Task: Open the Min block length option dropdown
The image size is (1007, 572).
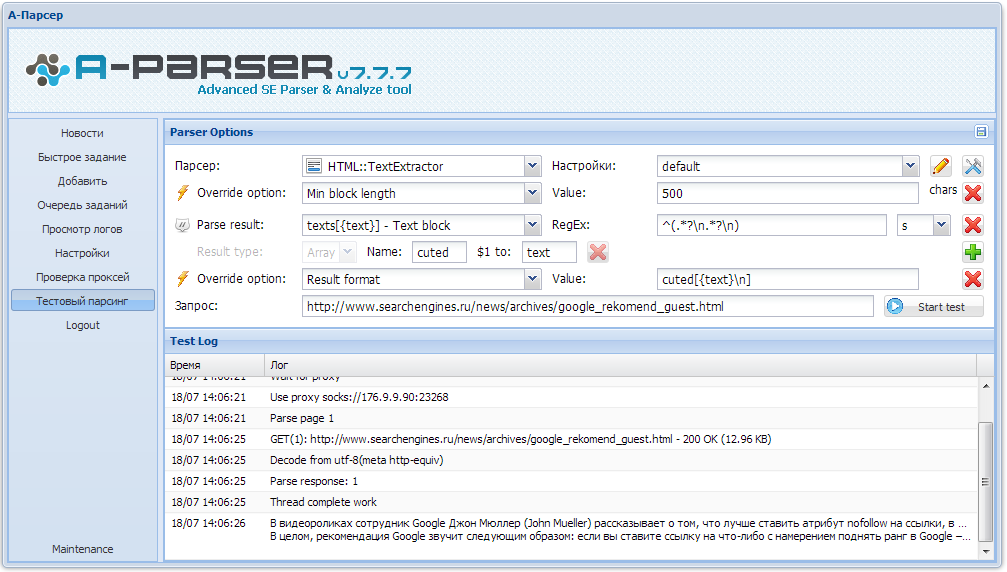Action: [532, 193]
